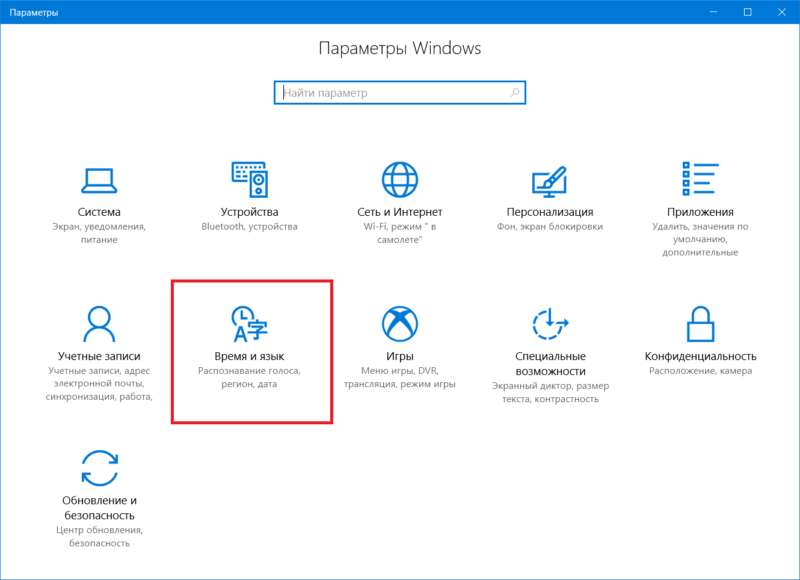Click the description 'Wi-Fi, режим " в самолете"'
This screenshot has height=580, width=800.
(399, 233)
